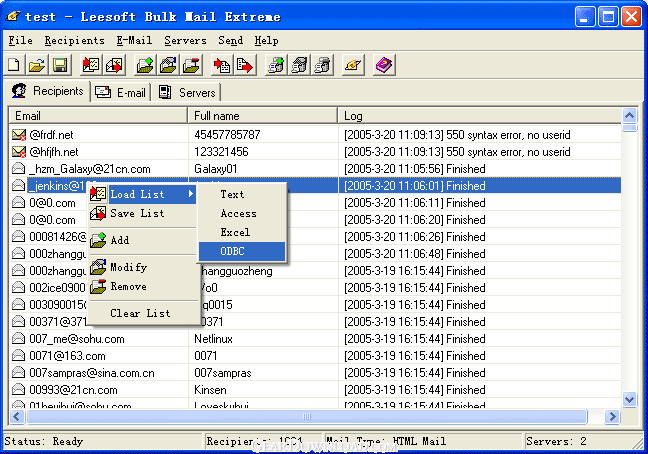648x454 pixels.
Task: Click the Add recipient toolbar icon
Action: coord(145,65)
